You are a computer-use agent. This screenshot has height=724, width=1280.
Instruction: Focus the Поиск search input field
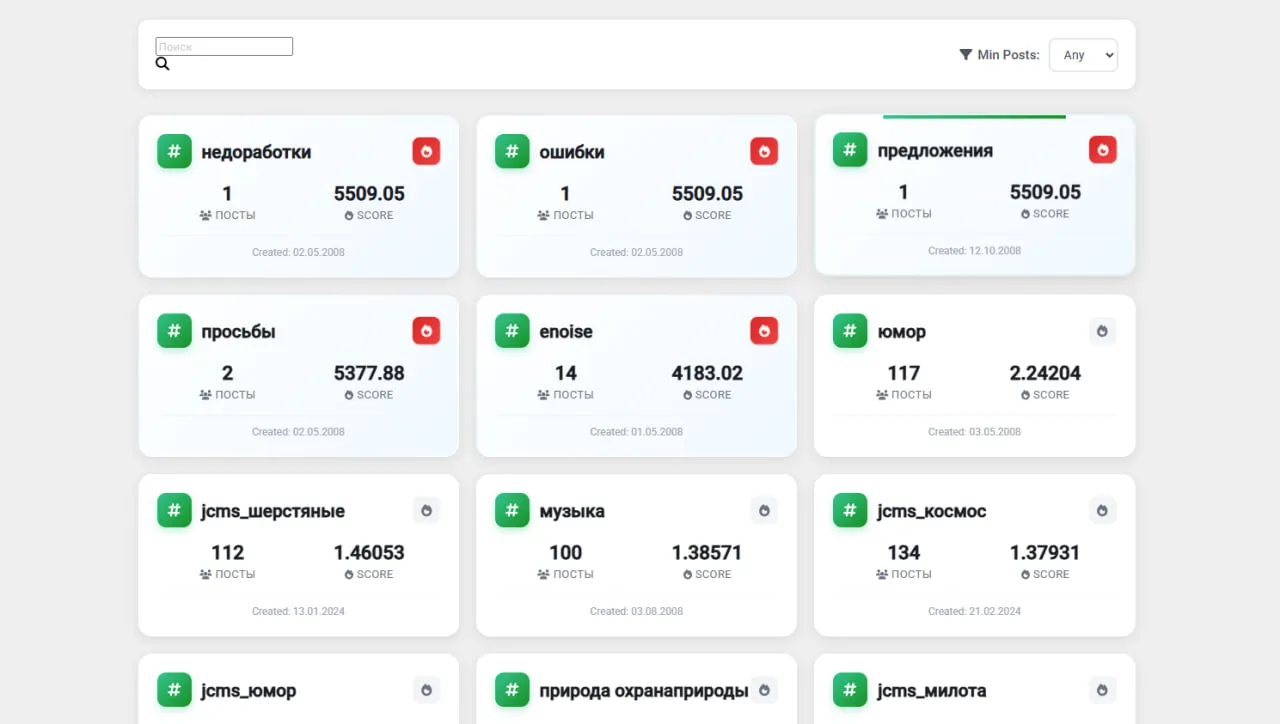(224, 47)
